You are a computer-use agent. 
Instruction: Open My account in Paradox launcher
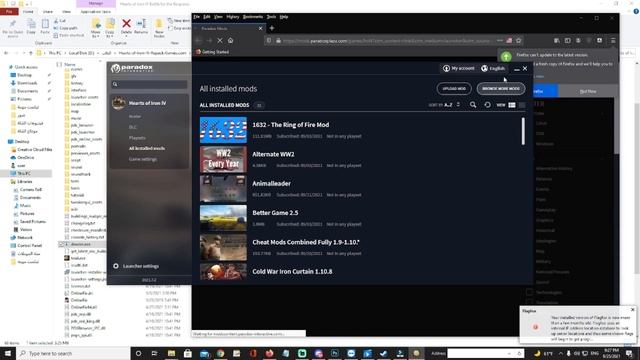click(459, 69)
